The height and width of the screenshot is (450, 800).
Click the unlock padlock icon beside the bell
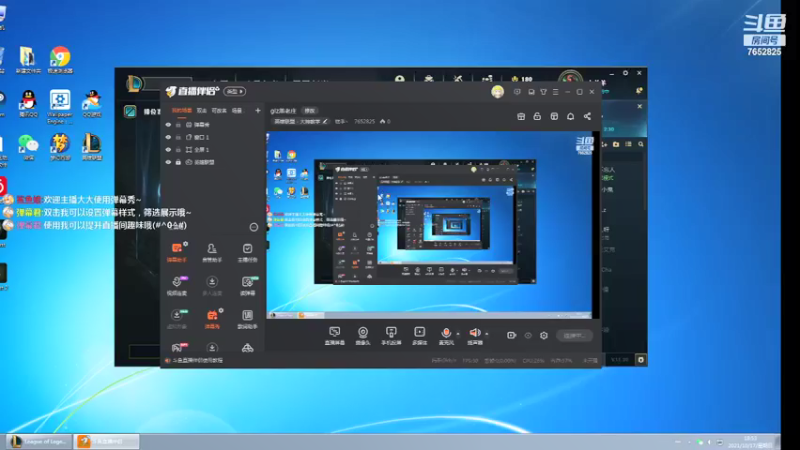tap(537, 116)
